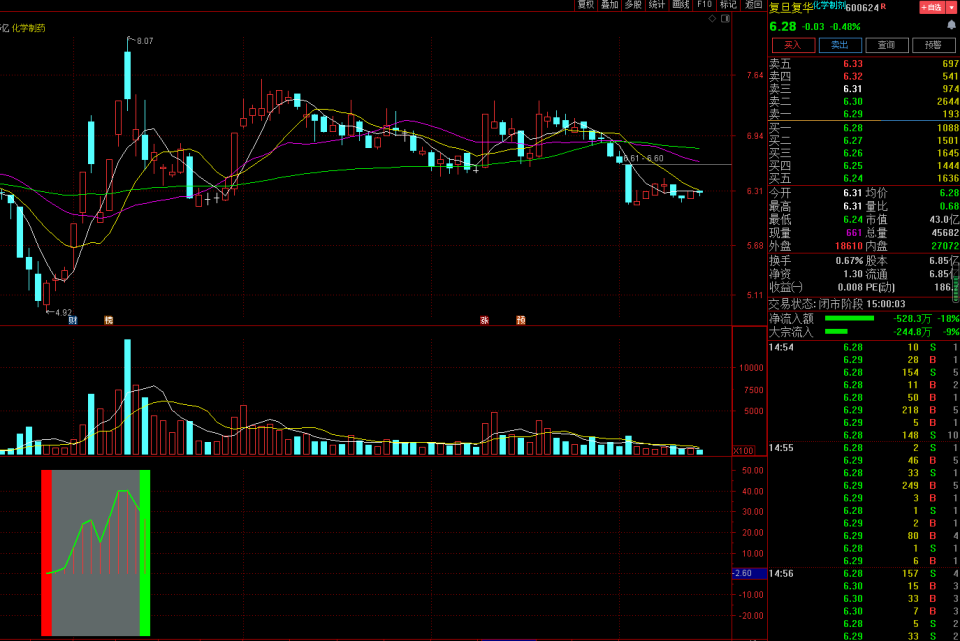Open the F10 company info tab
This screenshot has height=641, width=960.
pyautogui.click(x=705, y=5)
